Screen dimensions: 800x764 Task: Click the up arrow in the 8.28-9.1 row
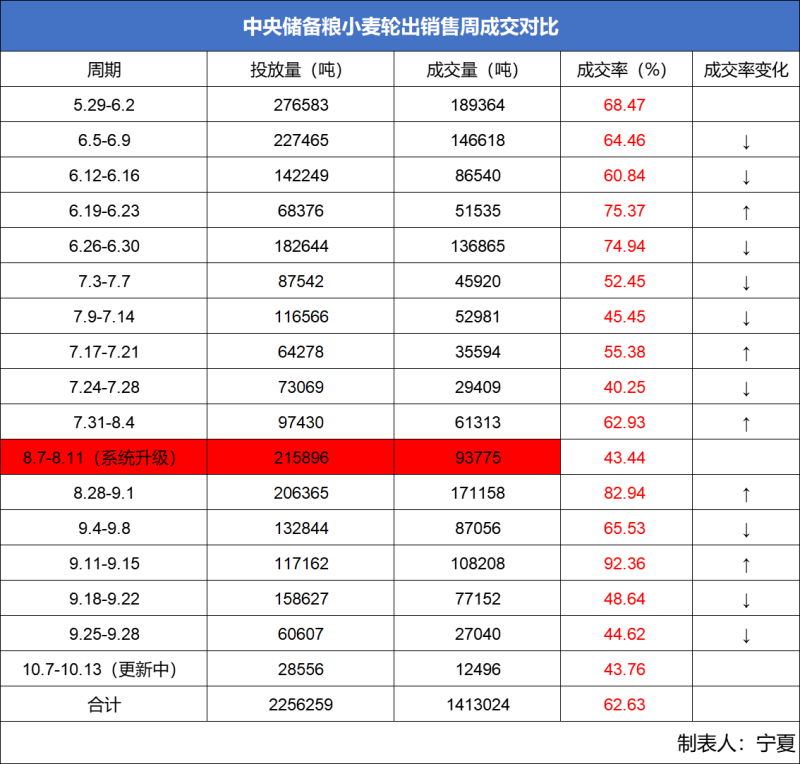click(x=746, y=494)
